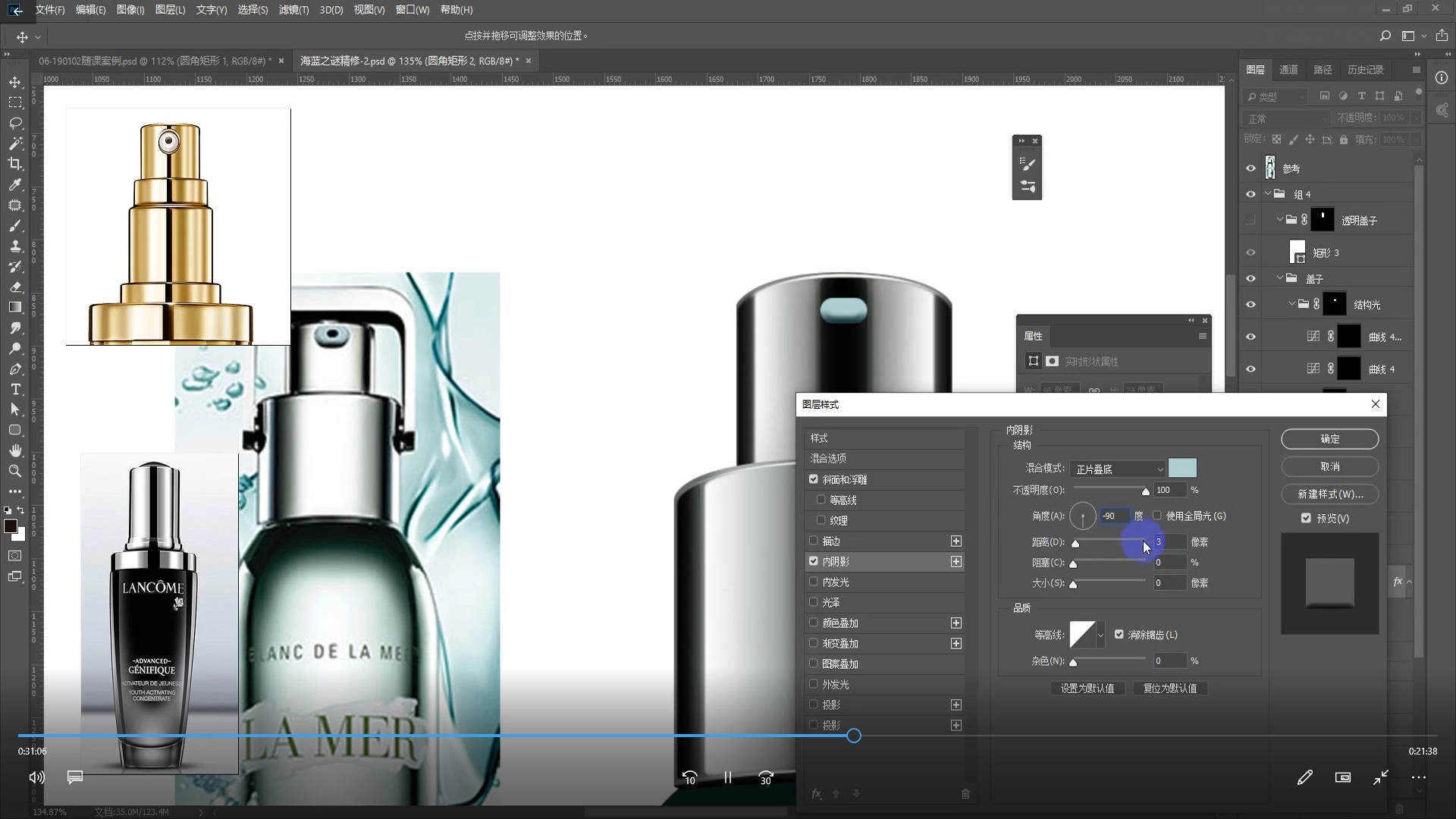Select the Lasso tool
The width and height of the screenshot is (1456, 819).
14,123
